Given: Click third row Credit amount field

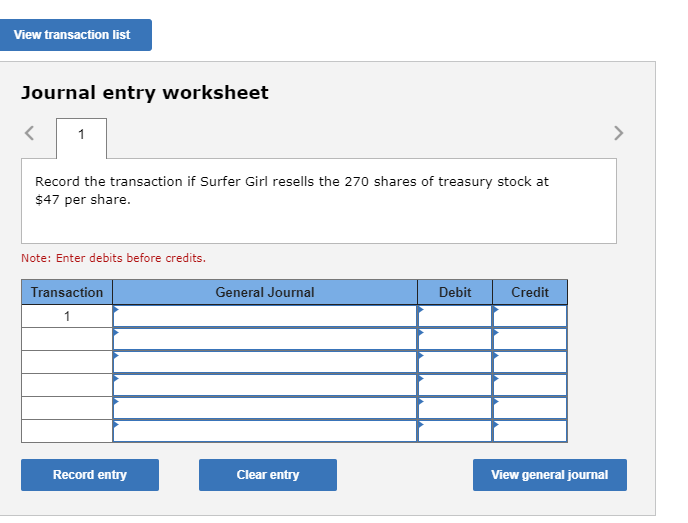Looking at the screenshot, I should tap(530, 362).
